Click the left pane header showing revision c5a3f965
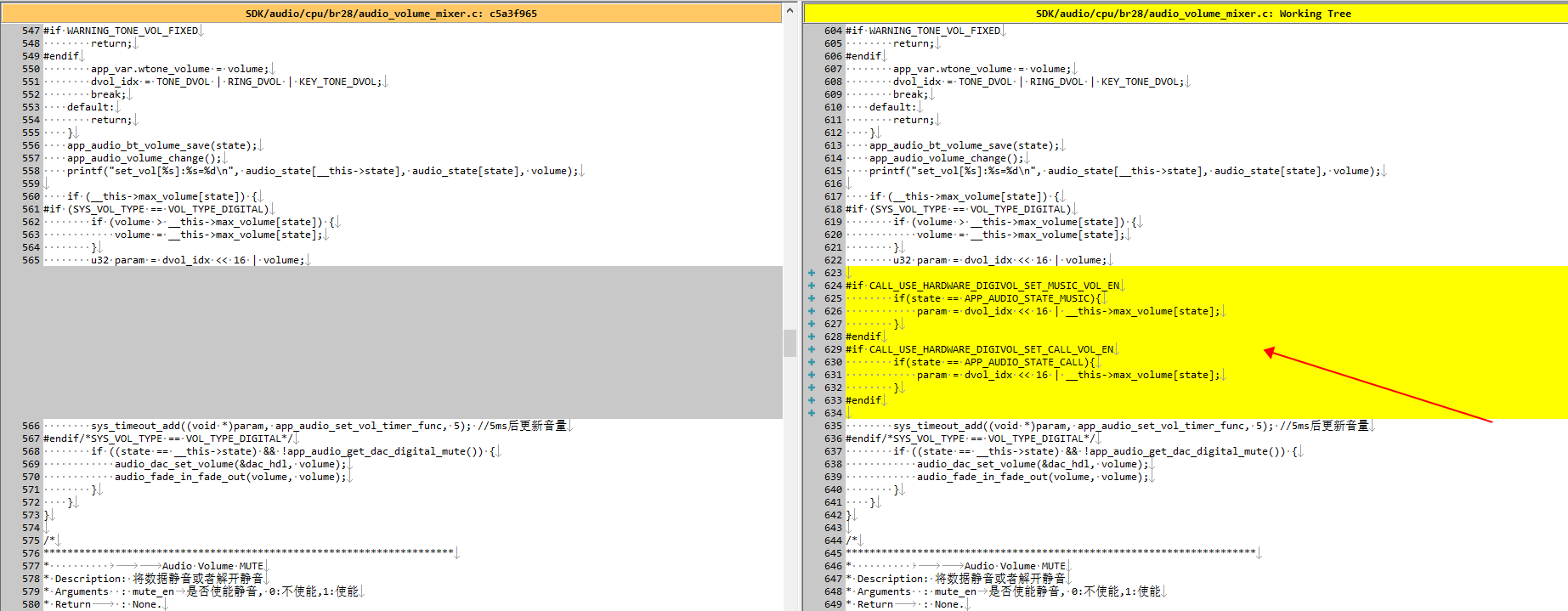This screenshot has width=1568, height=611. [x=391, y=14]
